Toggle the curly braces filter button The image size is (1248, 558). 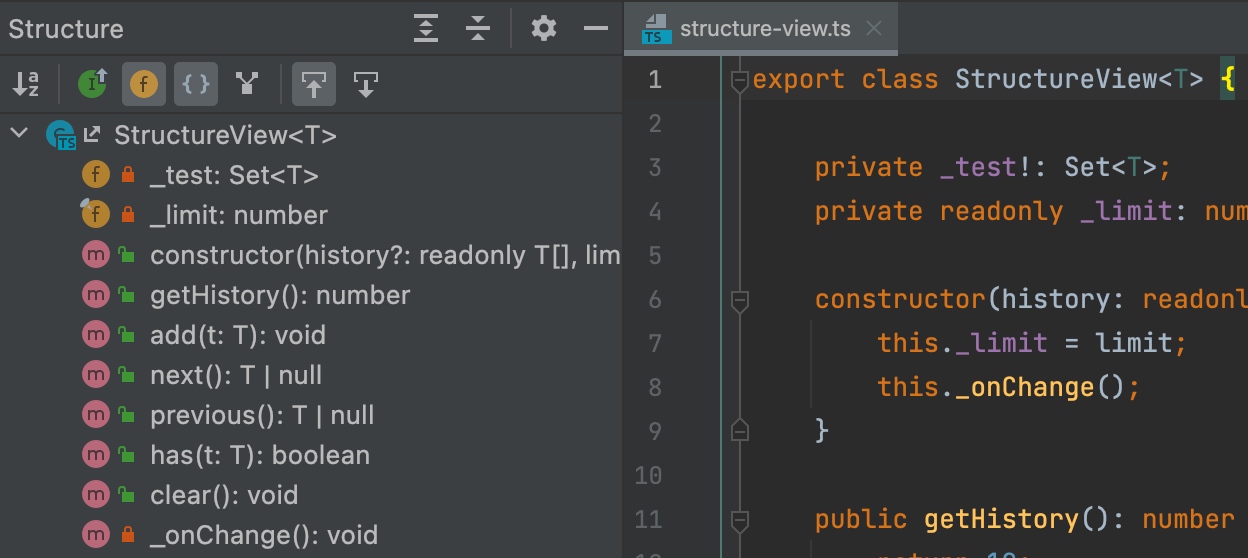[x=196, y=85]
